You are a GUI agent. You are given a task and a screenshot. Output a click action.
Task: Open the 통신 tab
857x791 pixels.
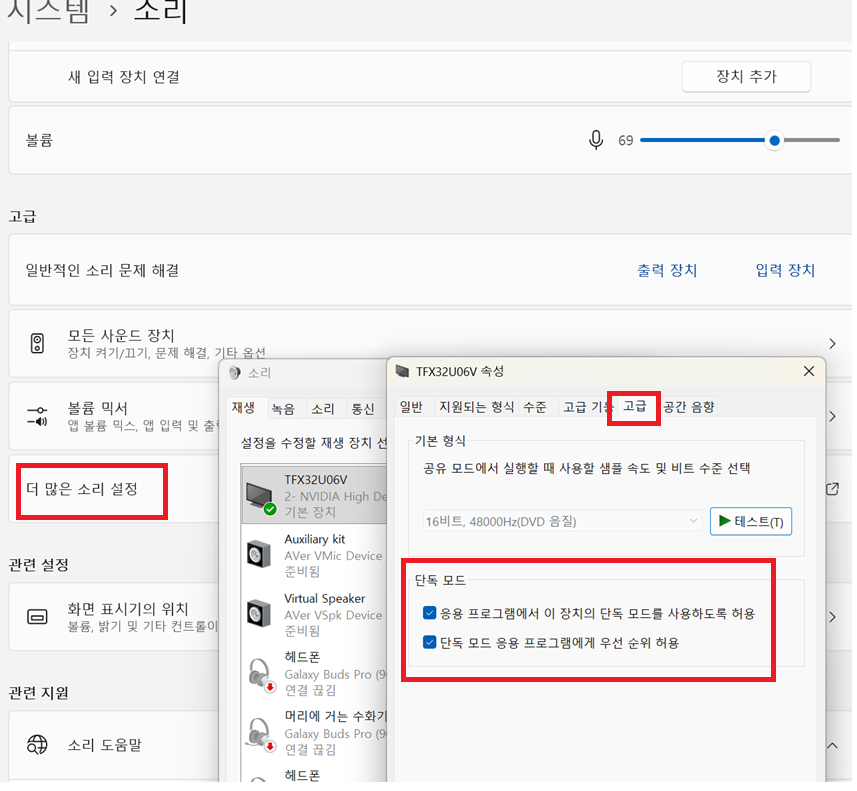coord(364,411)
